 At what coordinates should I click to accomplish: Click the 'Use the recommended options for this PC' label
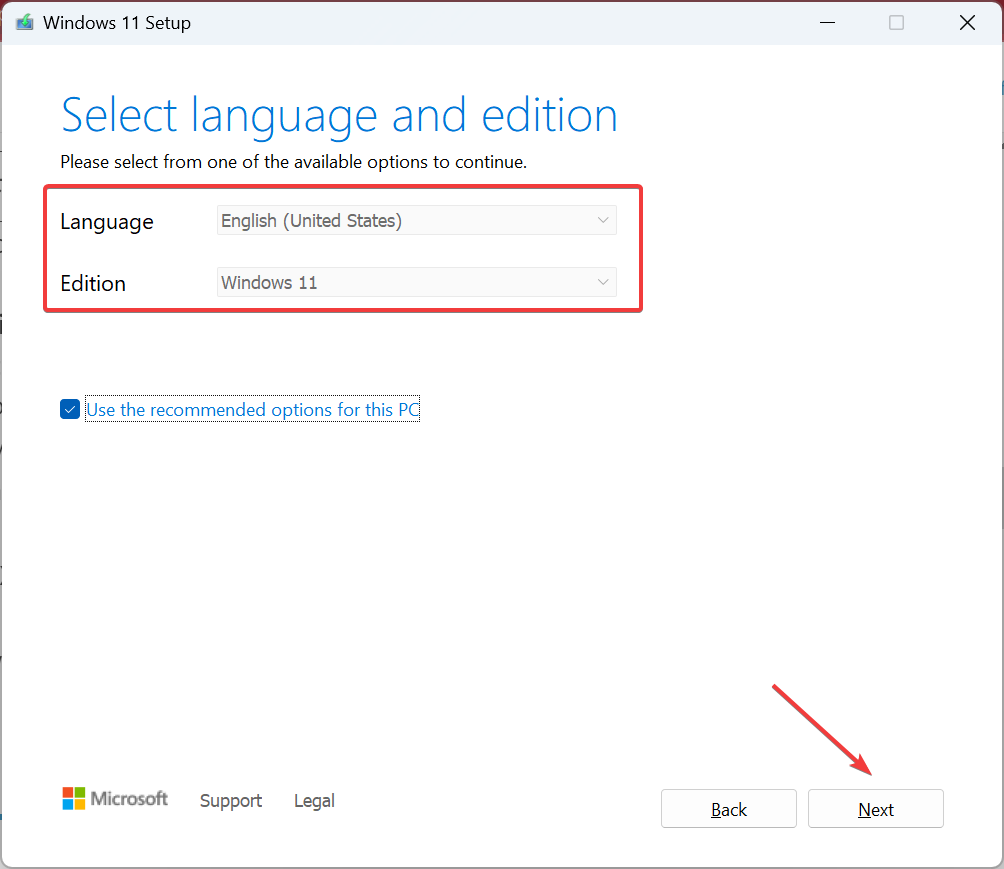click(252, 409)
